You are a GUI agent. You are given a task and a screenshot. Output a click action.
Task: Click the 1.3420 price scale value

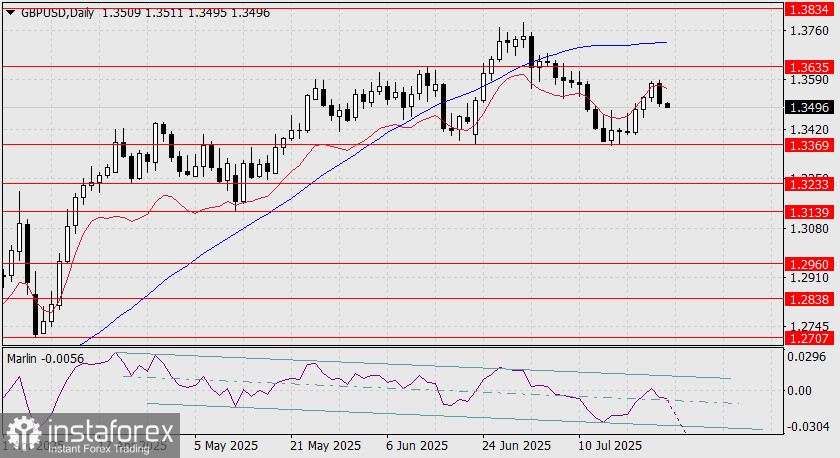pyautogui.click(x=809, y=130)
